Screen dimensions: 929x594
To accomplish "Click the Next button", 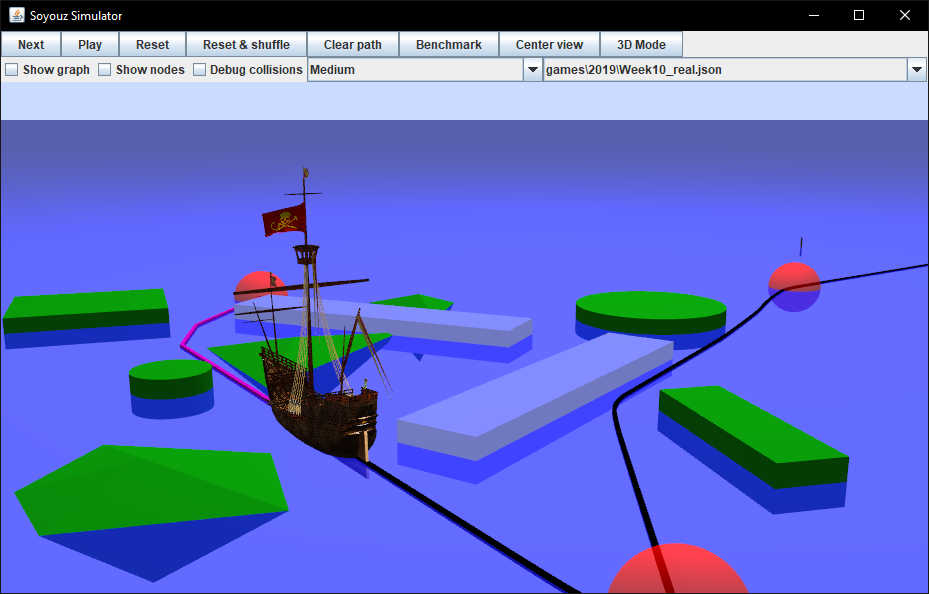I will (x=31, y=44).
